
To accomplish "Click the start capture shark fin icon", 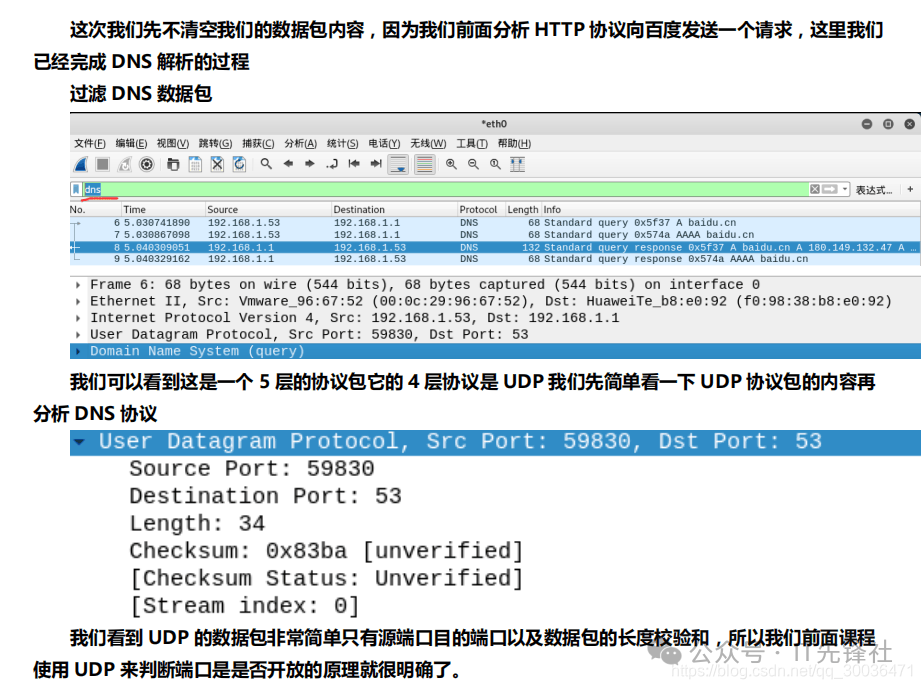I will coord(80,164).
